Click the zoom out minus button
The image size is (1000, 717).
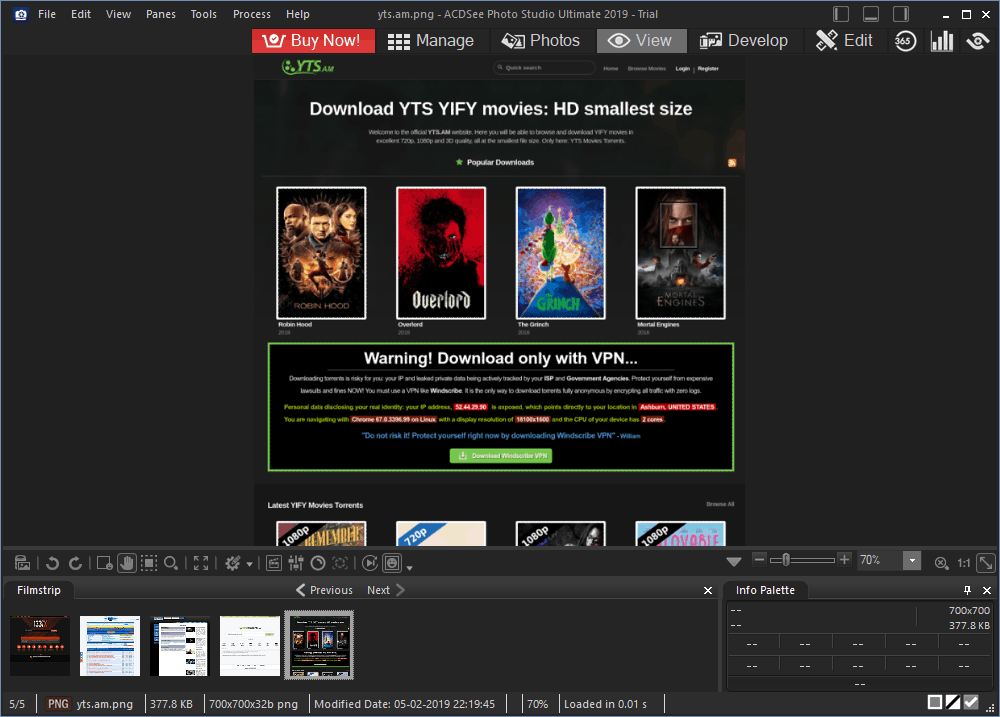click(759, 560)
